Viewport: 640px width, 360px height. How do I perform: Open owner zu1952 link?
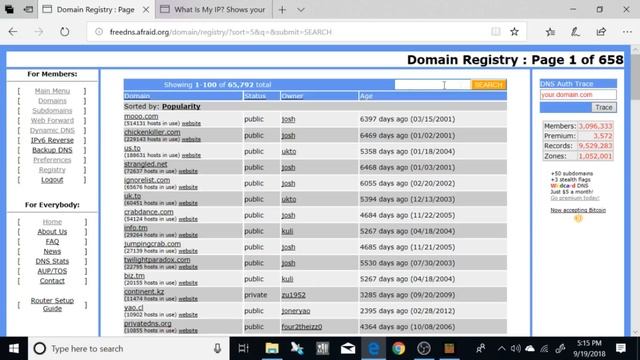tap(293, 295)
